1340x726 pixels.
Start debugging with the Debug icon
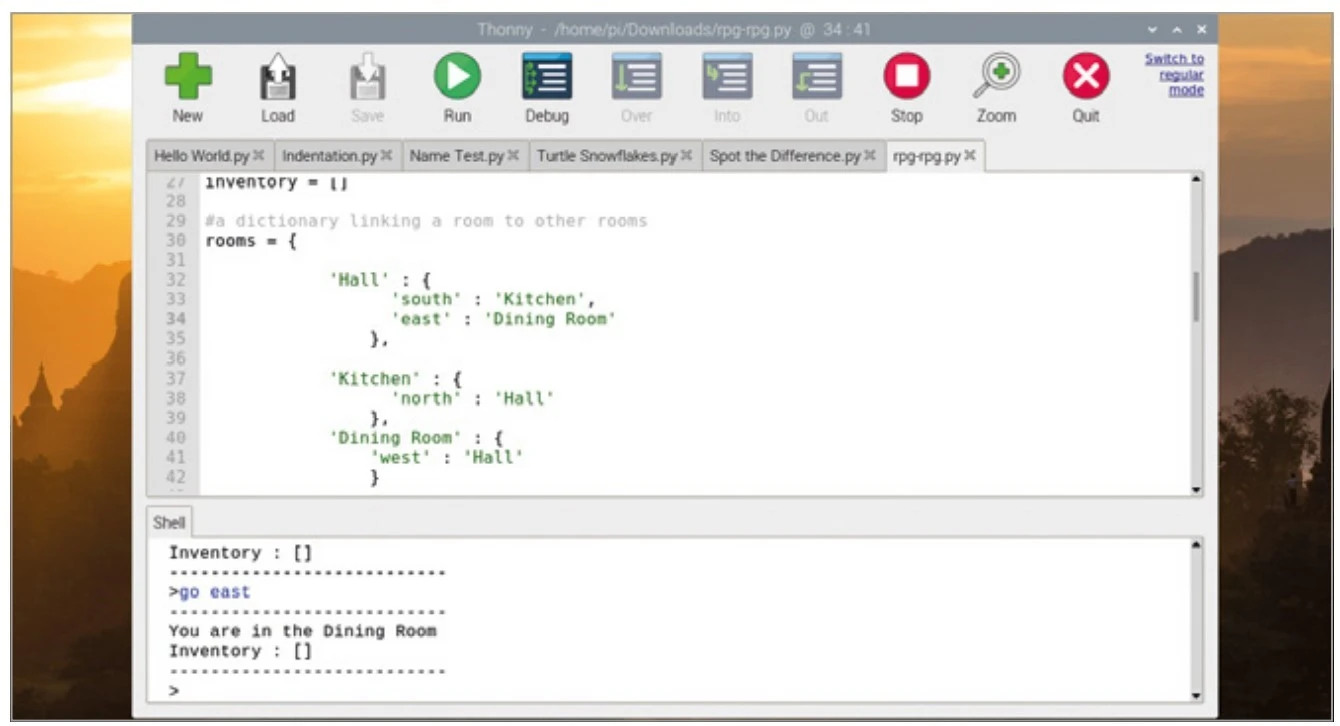coord(547,77)
